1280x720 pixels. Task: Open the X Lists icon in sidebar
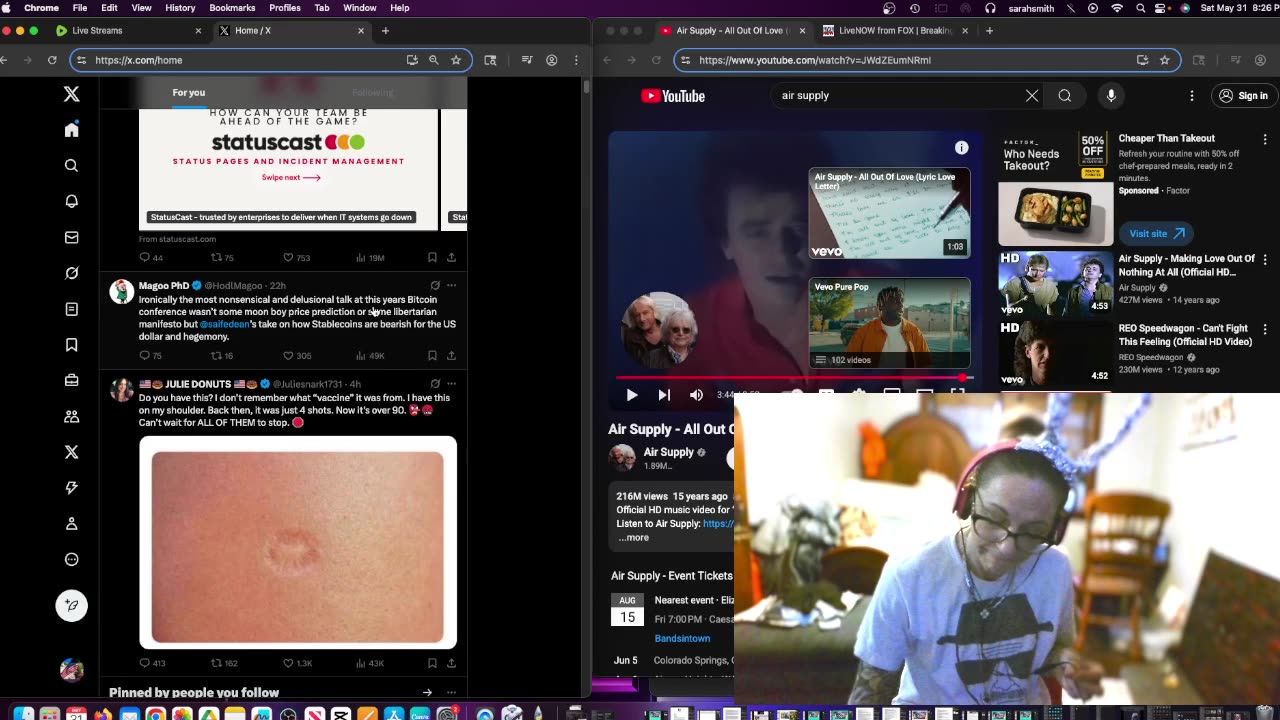point(71,309)
